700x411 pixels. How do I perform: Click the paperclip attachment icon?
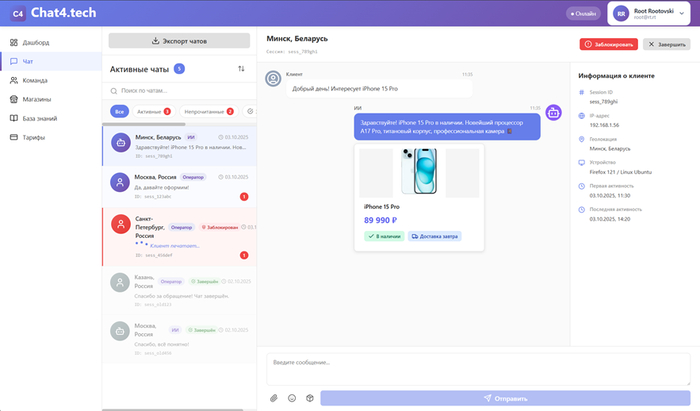pyautogui.click(x=274, y=397)
